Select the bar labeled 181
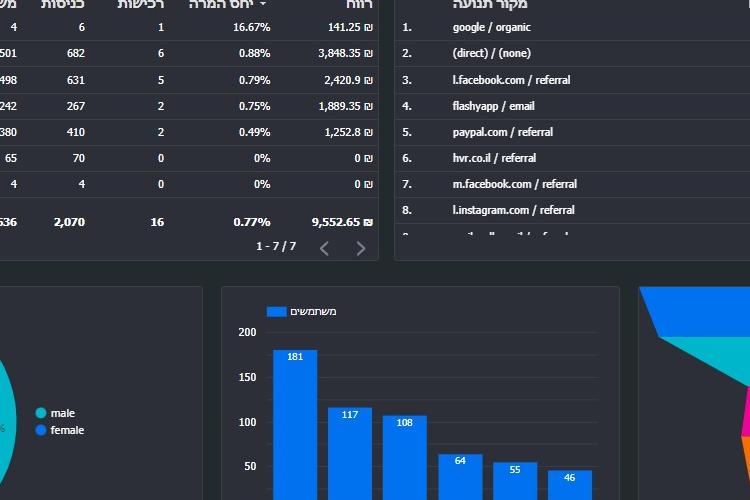750x500 pixels. pyautogui.click(x=295, y=425)
